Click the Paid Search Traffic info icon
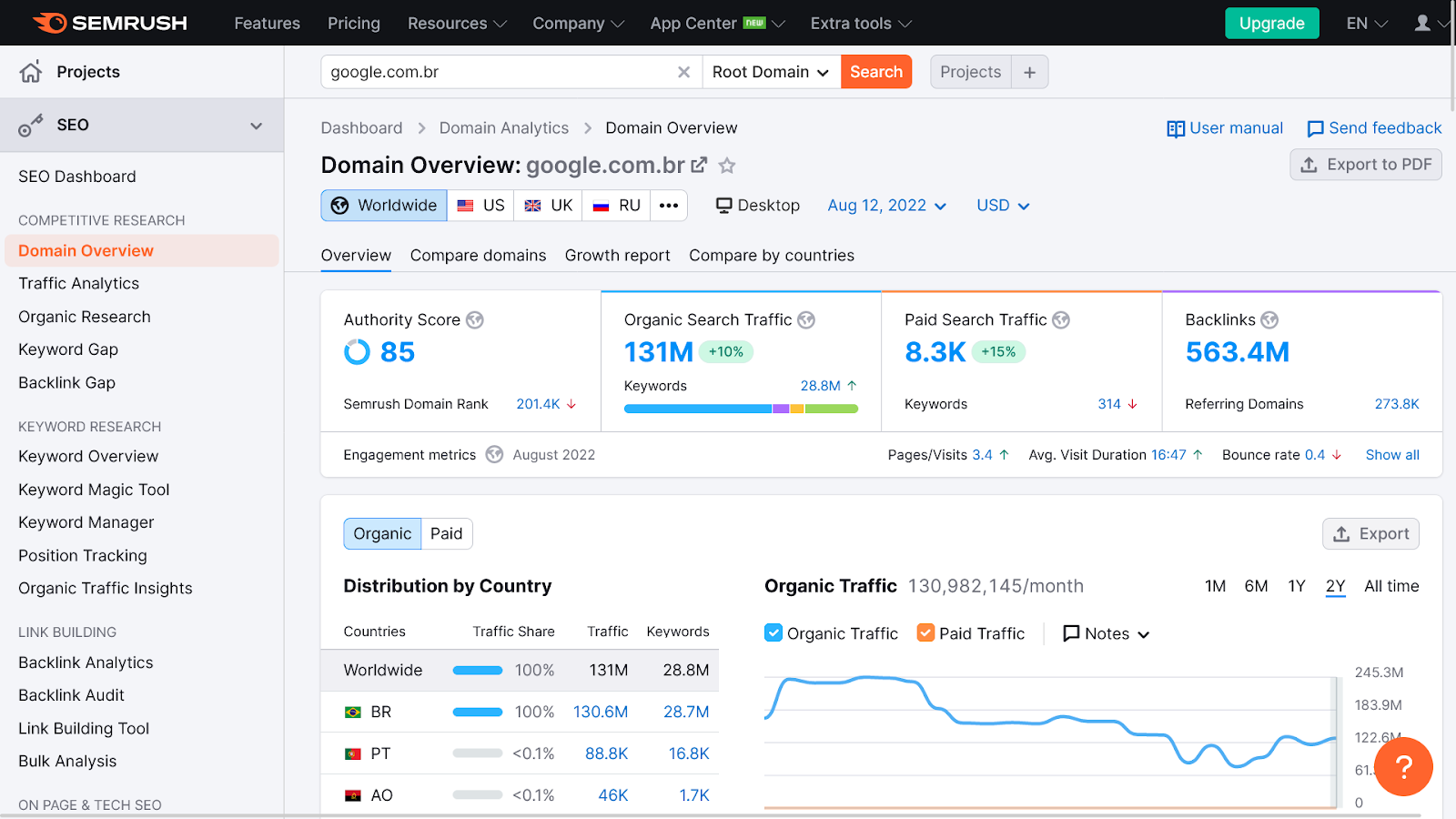The width and height of the screenshot is (1456, 819). [x=1061, y=320]
